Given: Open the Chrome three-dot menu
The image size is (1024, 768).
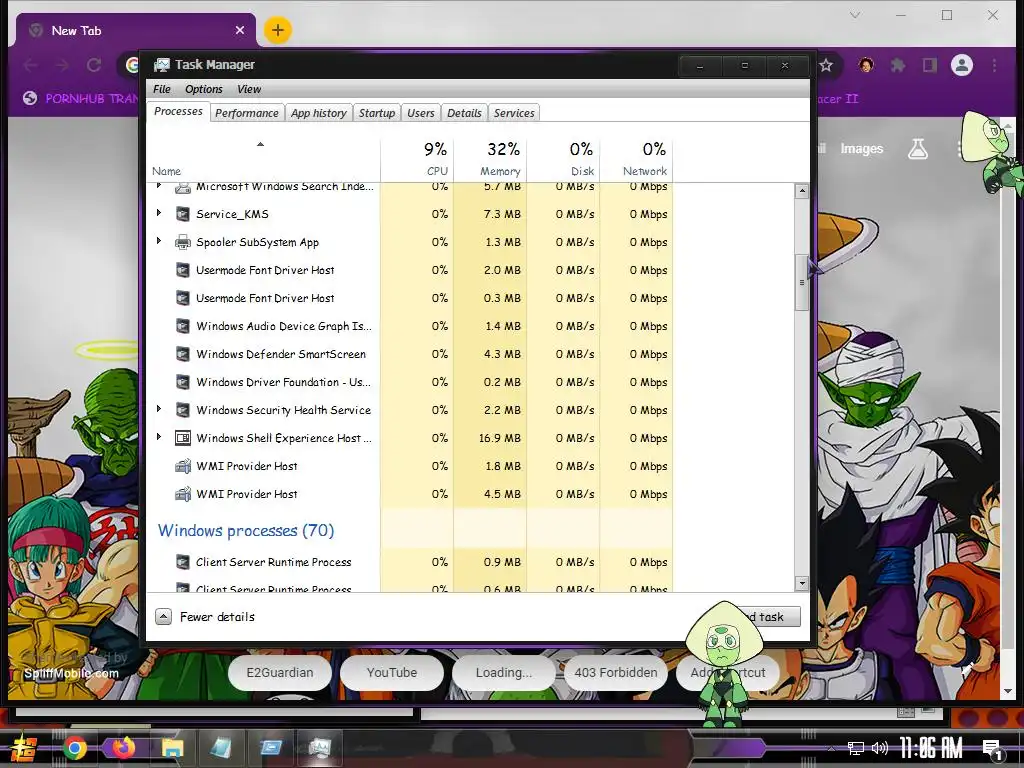Looking at the screenshot, I should [x=994, y=65].
